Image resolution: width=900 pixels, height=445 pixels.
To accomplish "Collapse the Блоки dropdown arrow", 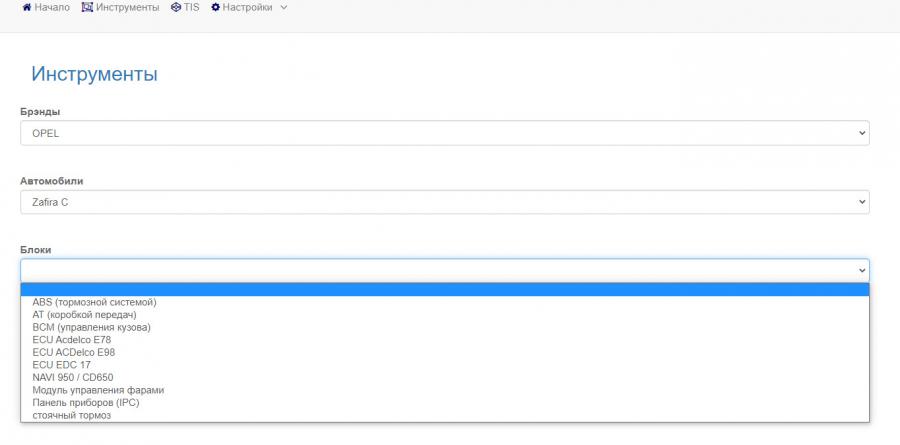I will tap(862, 270).
